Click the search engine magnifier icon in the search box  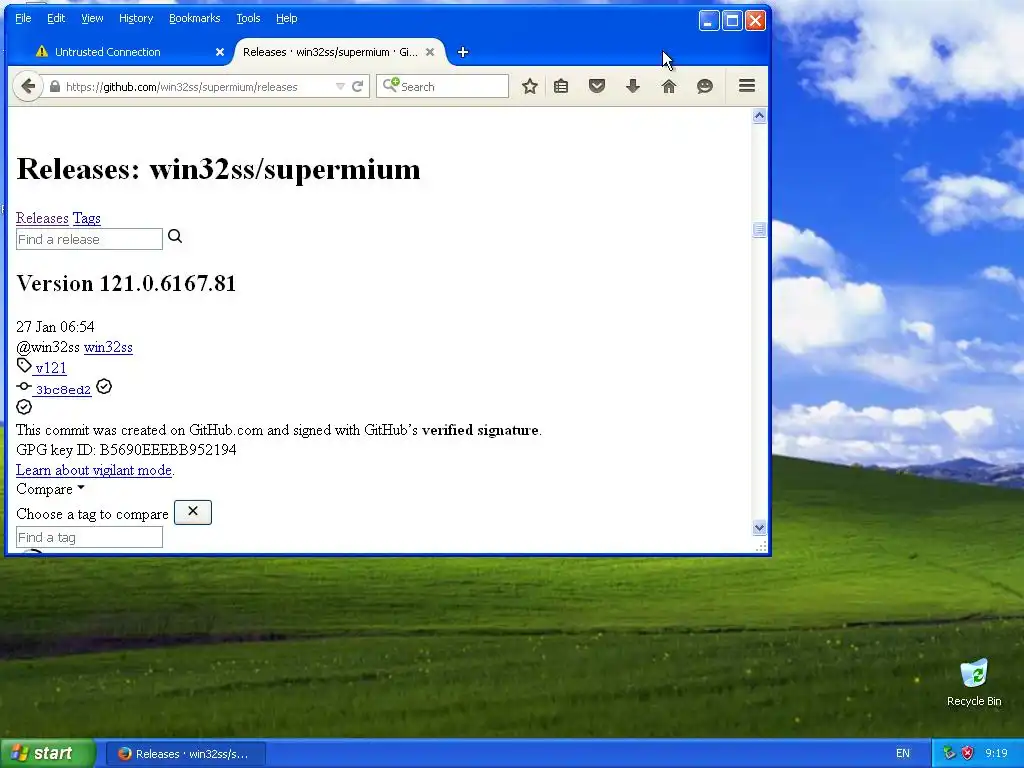391,85
